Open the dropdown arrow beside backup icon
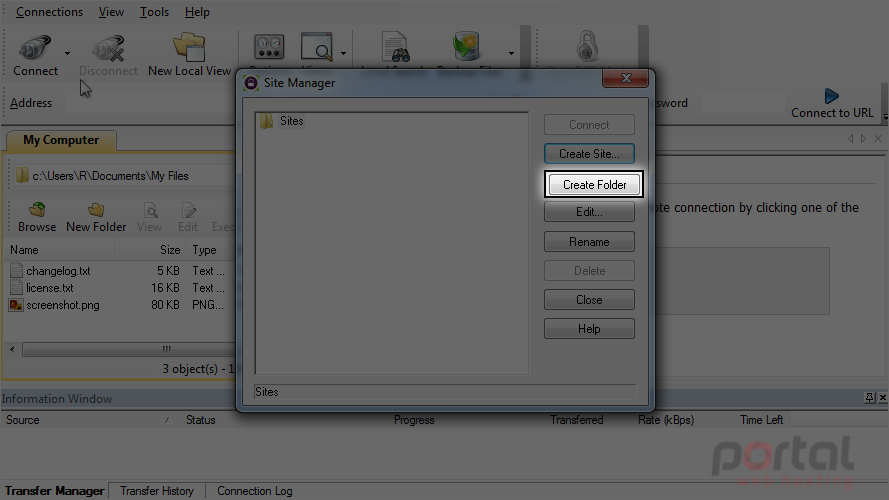The width and height of the screenshot is (889, 500). coord(511,53)
